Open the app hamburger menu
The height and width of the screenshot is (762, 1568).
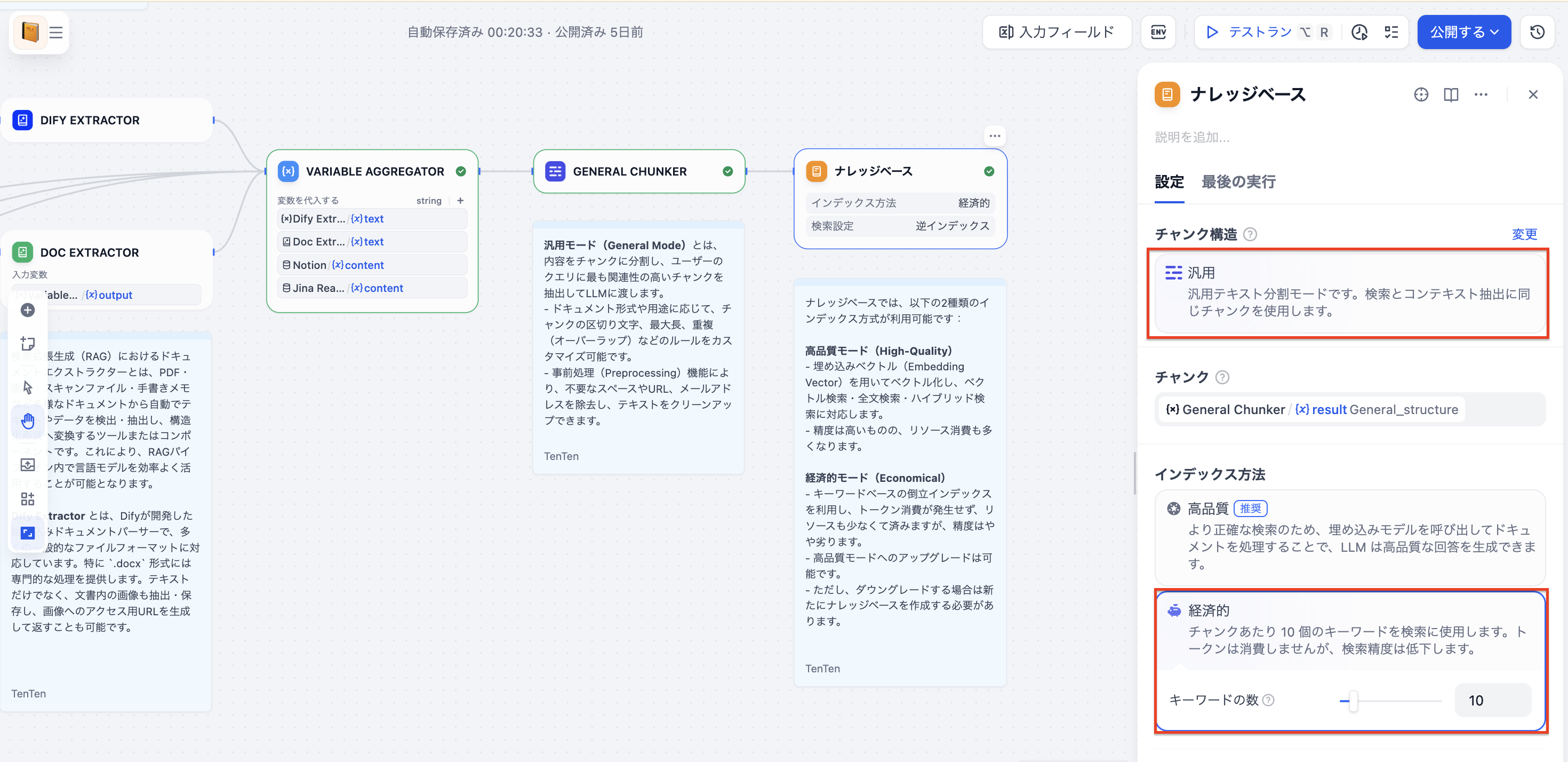tap(56, 32)
